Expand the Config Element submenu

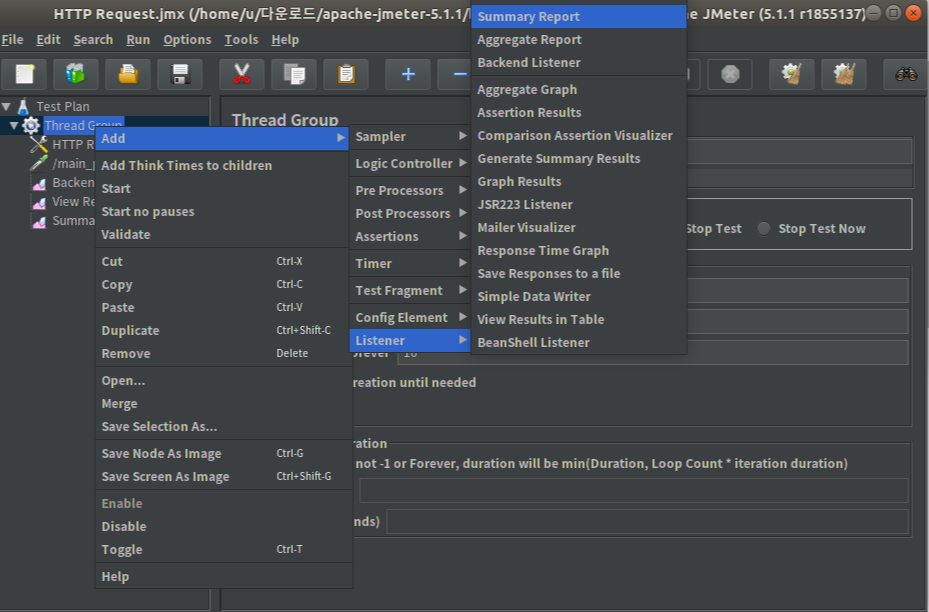pyautogui.click(x=409, y=318)
